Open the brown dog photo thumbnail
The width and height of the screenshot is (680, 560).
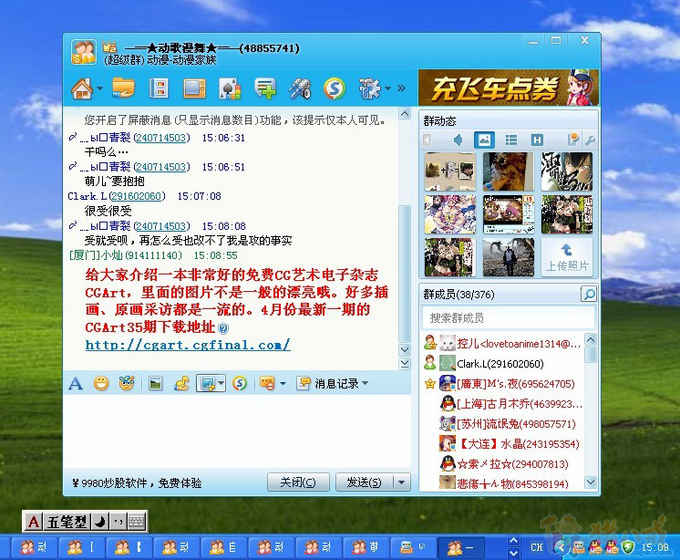click(508, 171)
